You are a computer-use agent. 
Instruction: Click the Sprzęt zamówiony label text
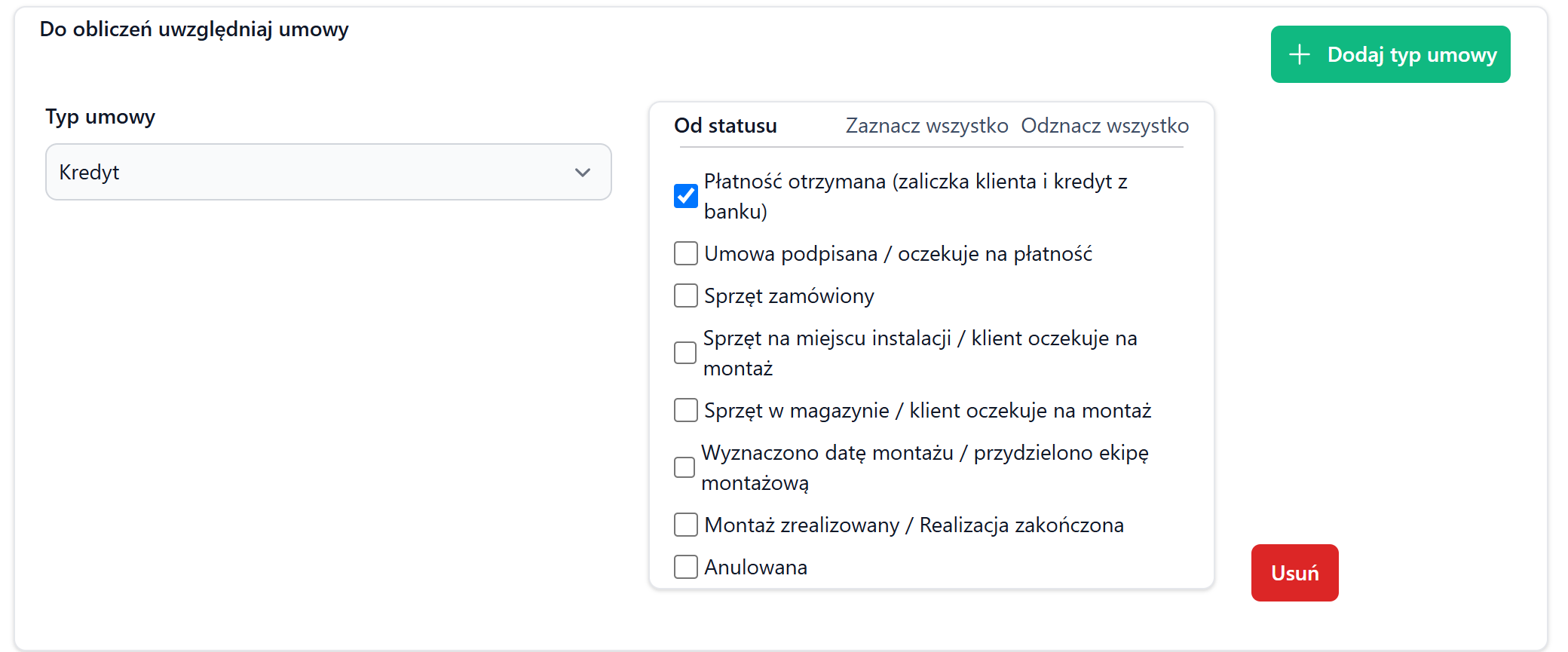(x=789, y=295)
